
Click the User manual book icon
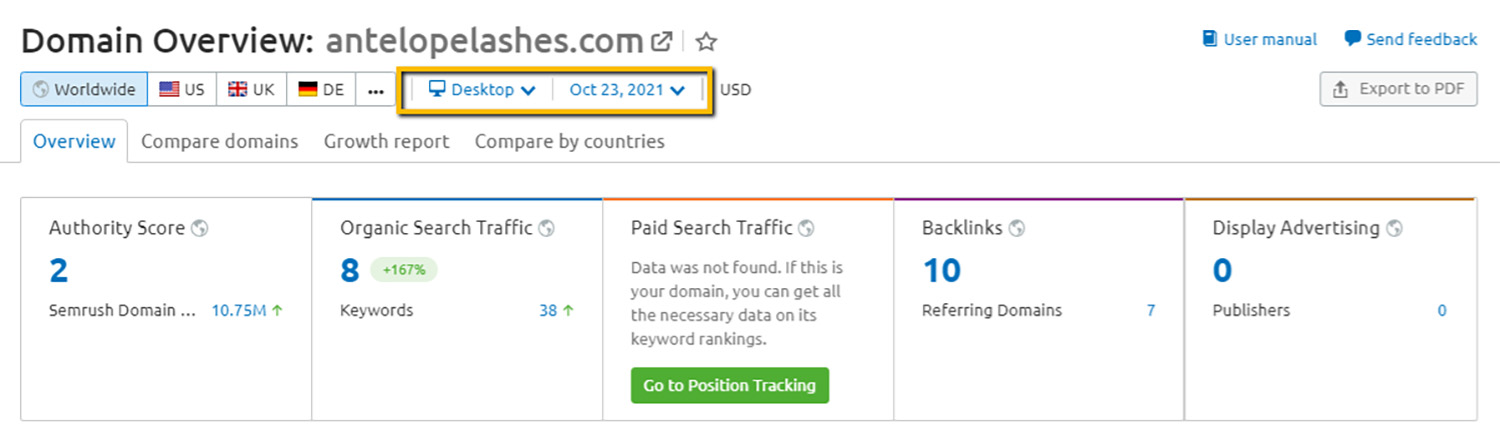click(1210, 39)
